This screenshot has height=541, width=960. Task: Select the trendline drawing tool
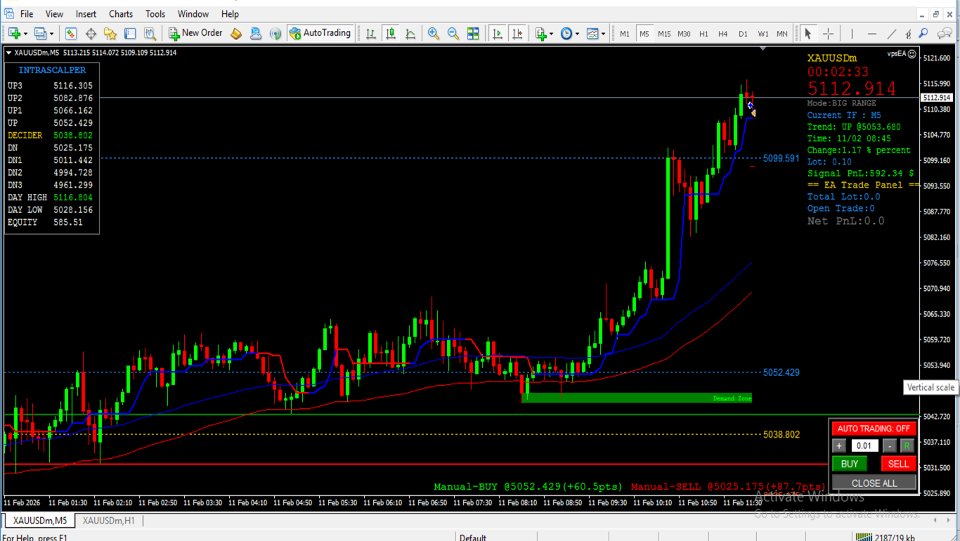click(892, 33)
